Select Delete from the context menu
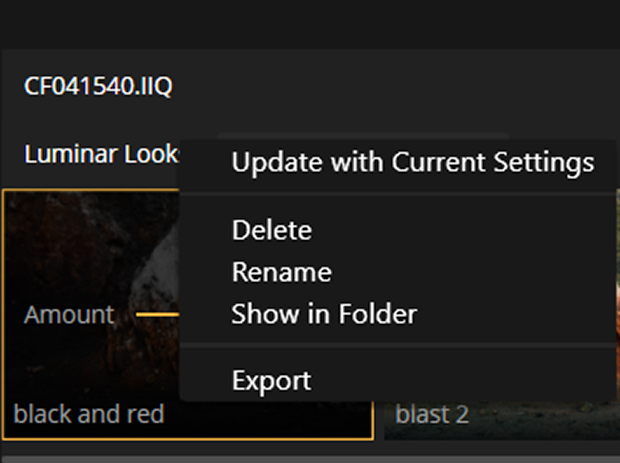The width and height of the screenshot is (620, 463). (x=272, y=230)
